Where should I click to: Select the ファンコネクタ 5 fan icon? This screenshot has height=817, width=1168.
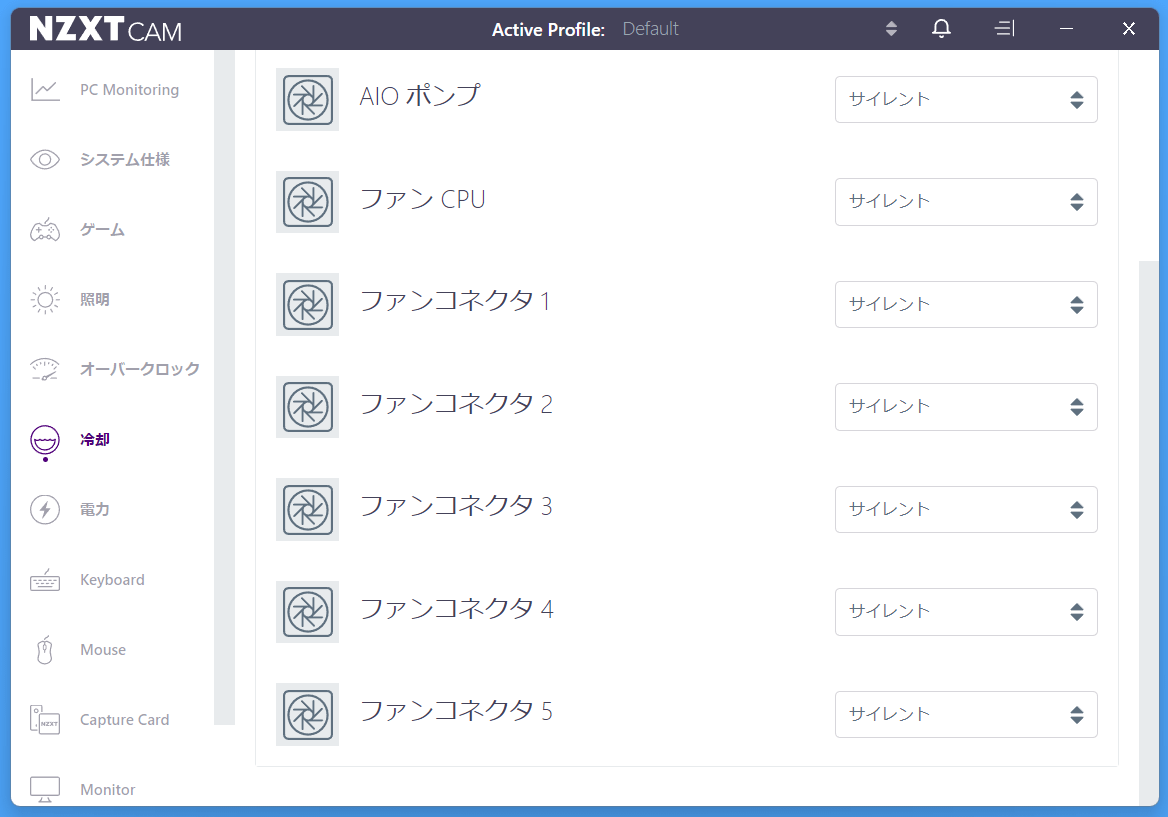pos(307,714)
